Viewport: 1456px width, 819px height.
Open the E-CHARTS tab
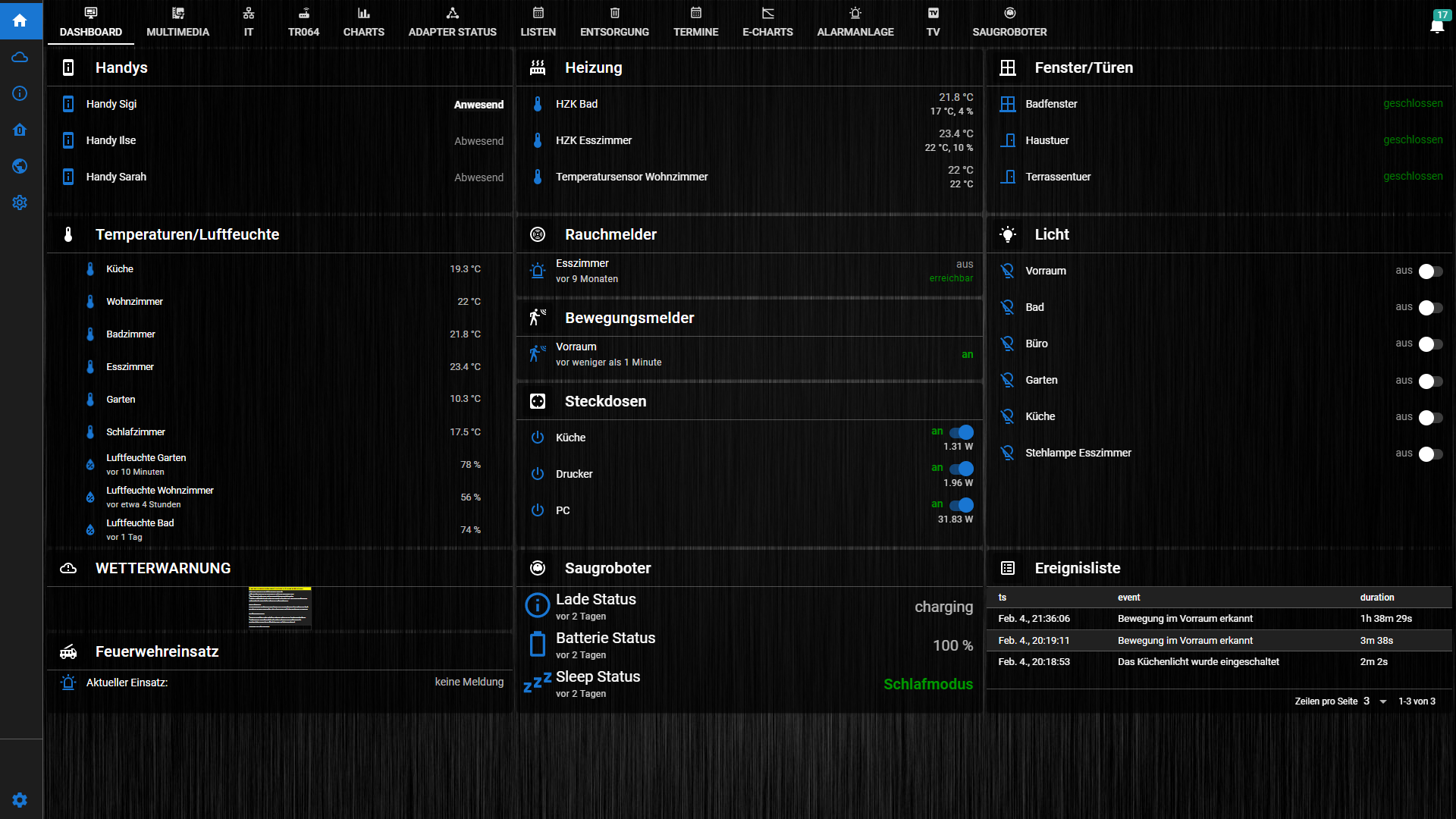[767, 22]
